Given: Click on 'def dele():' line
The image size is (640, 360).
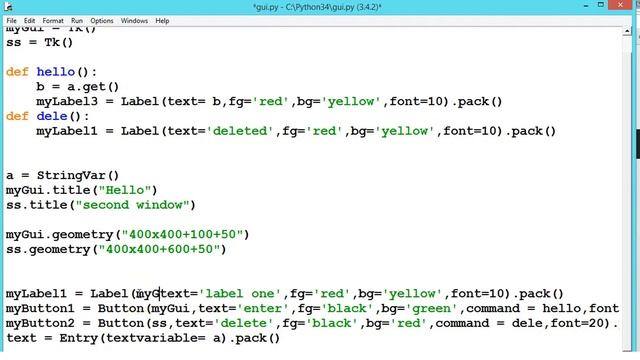Looking at the screenshot, I should (x=47, y=116).
